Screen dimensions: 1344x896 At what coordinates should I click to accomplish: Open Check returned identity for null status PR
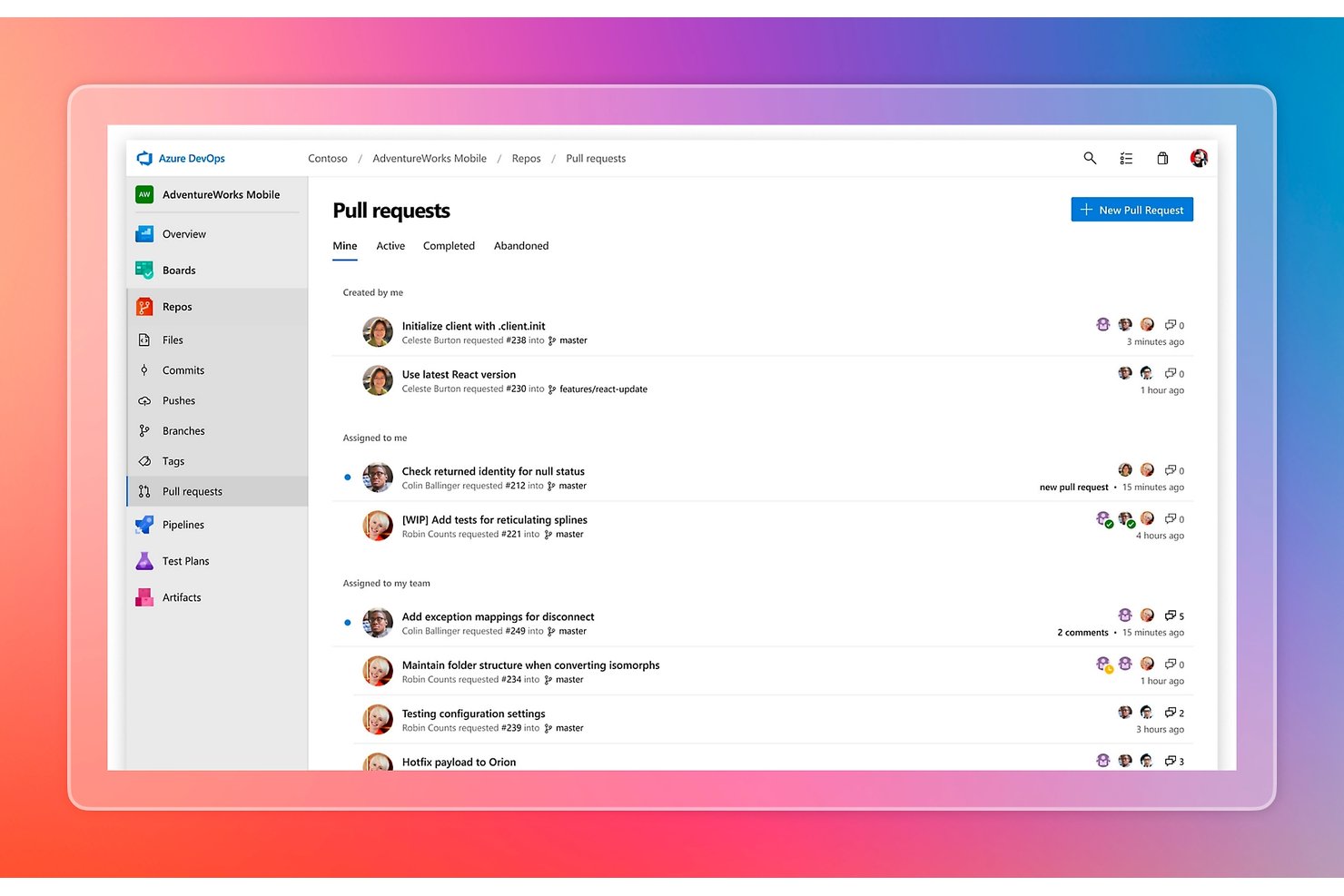pos(493,471)
